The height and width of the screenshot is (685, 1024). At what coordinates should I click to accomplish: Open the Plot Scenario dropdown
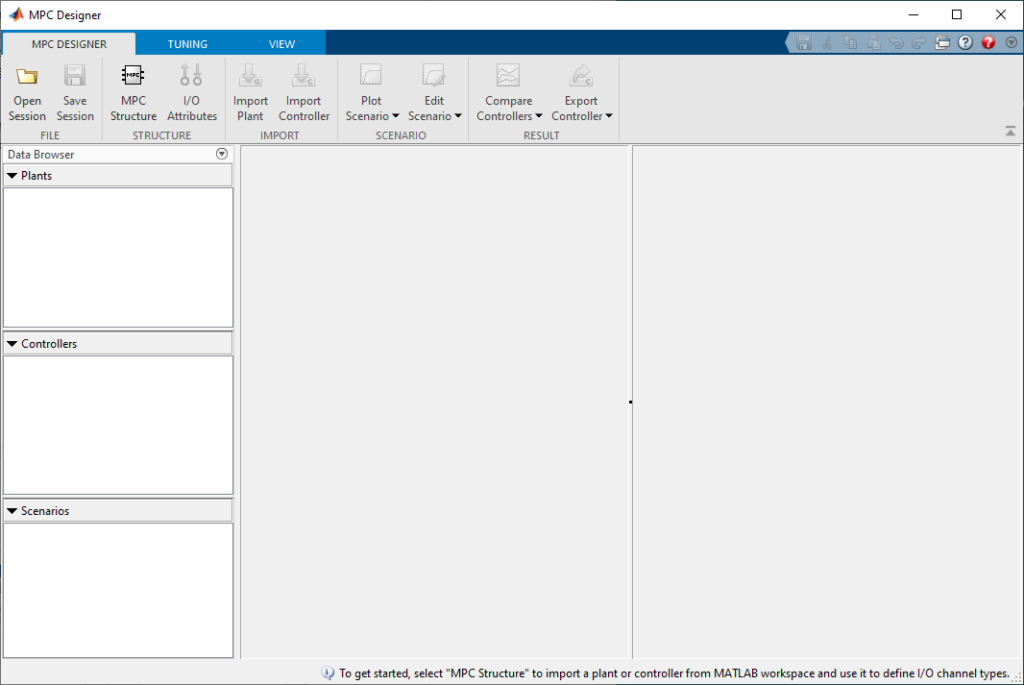[x=372, y=116]
